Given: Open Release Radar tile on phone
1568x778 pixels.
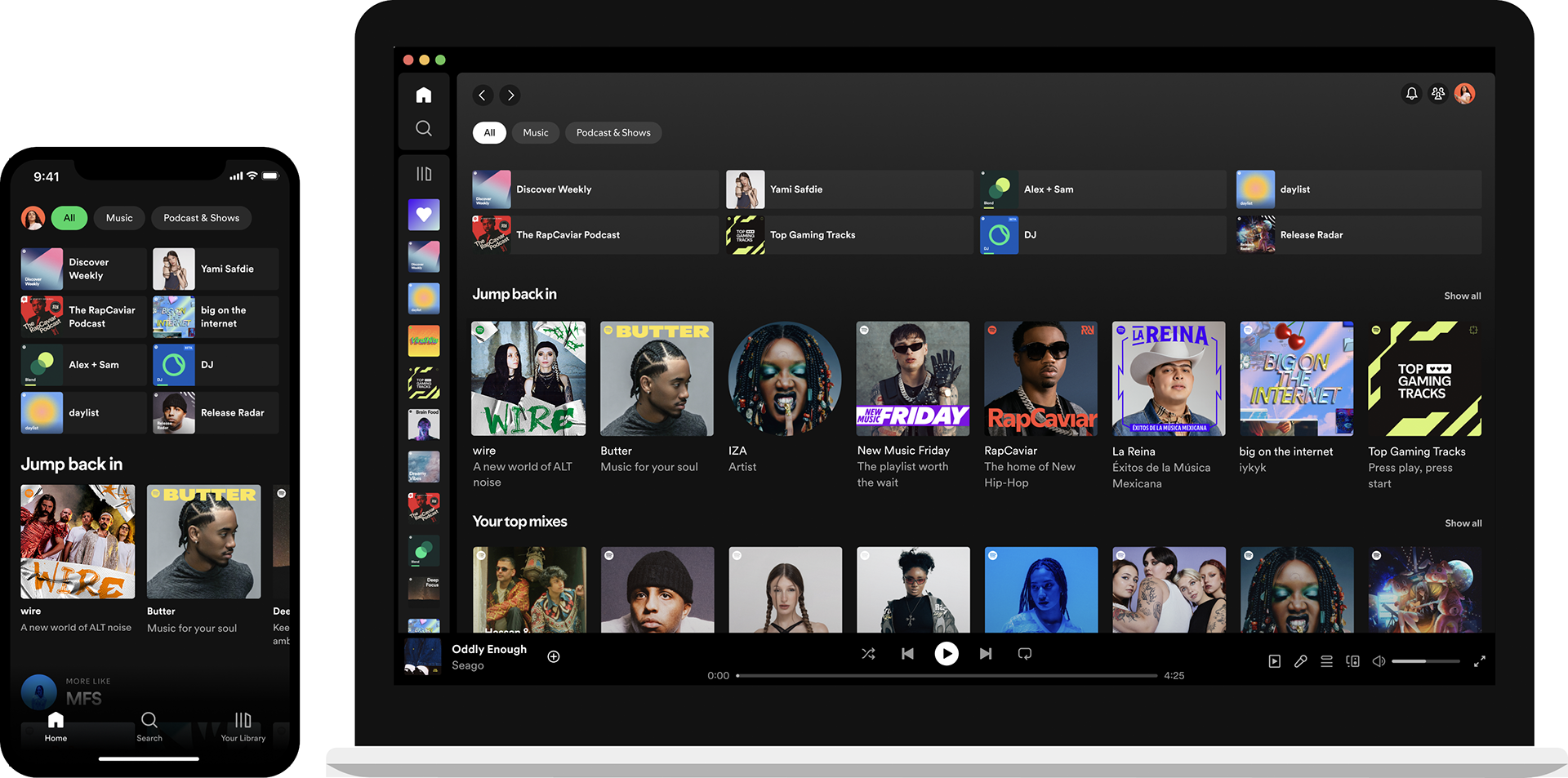Looking at the screenshot, I should [216, 413].
